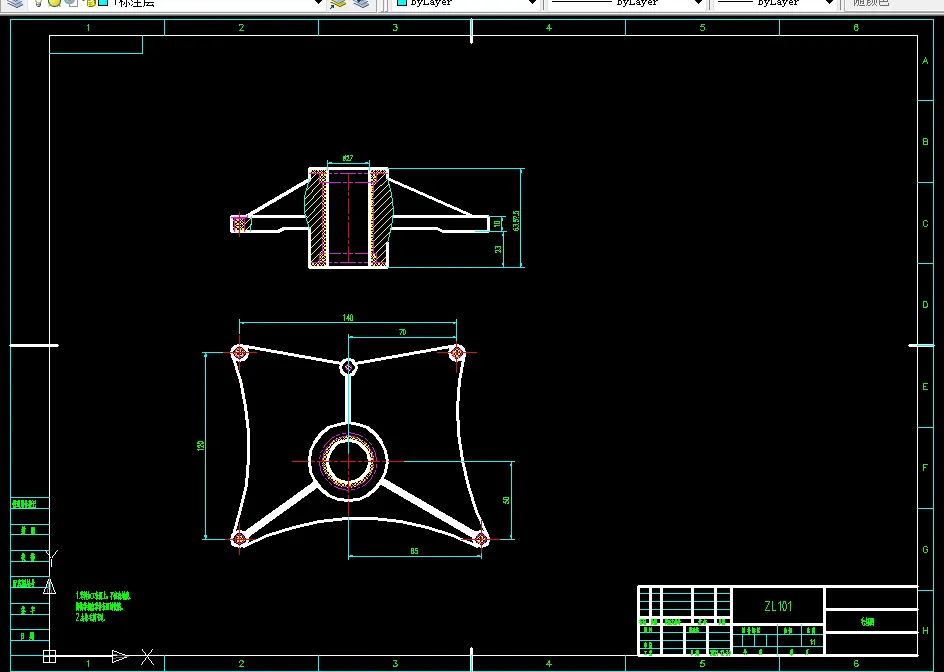Viewport: 944px width, 672px height.
Task: Click the Layer Previous icon
Action: [361, 3]
